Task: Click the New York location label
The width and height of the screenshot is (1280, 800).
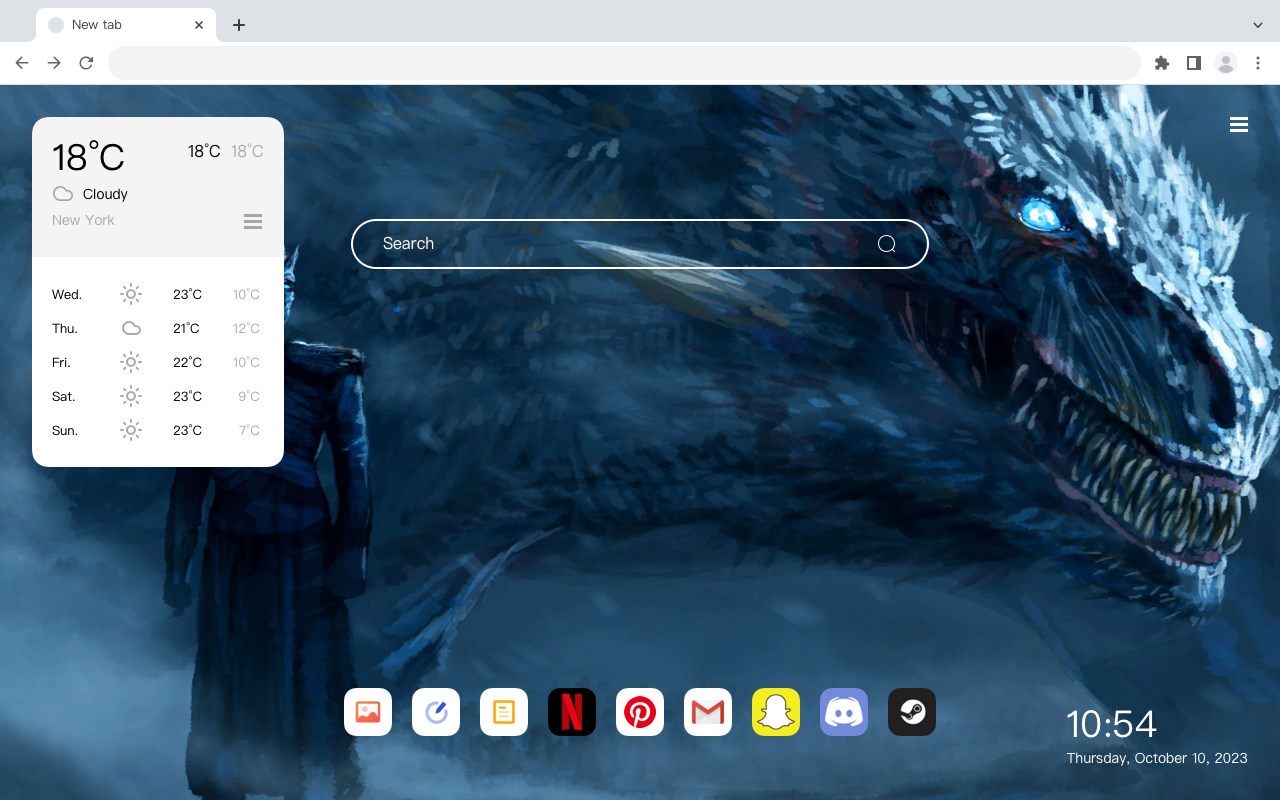Action: tap(83, 220)
